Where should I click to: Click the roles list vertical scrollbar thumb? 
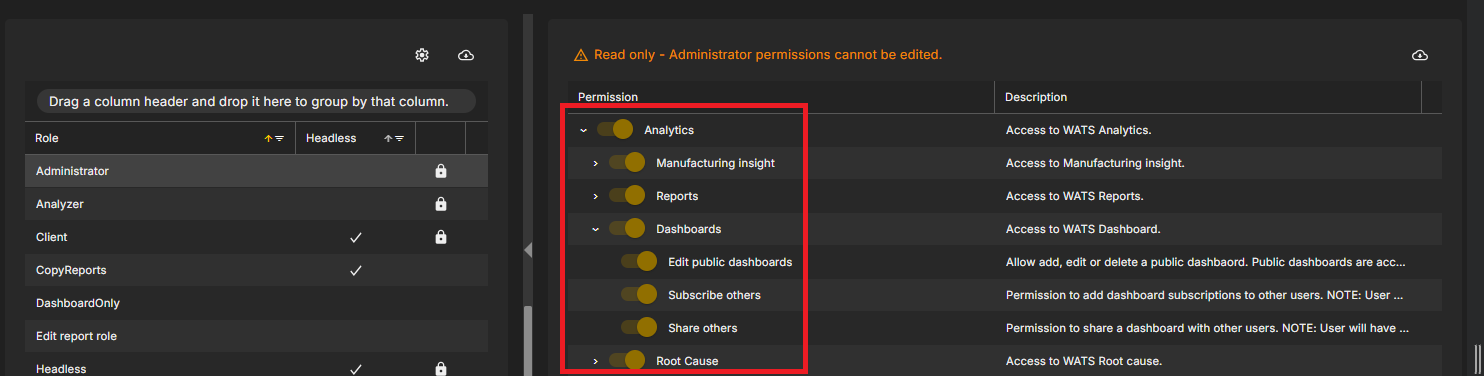[x=527, y=340]
